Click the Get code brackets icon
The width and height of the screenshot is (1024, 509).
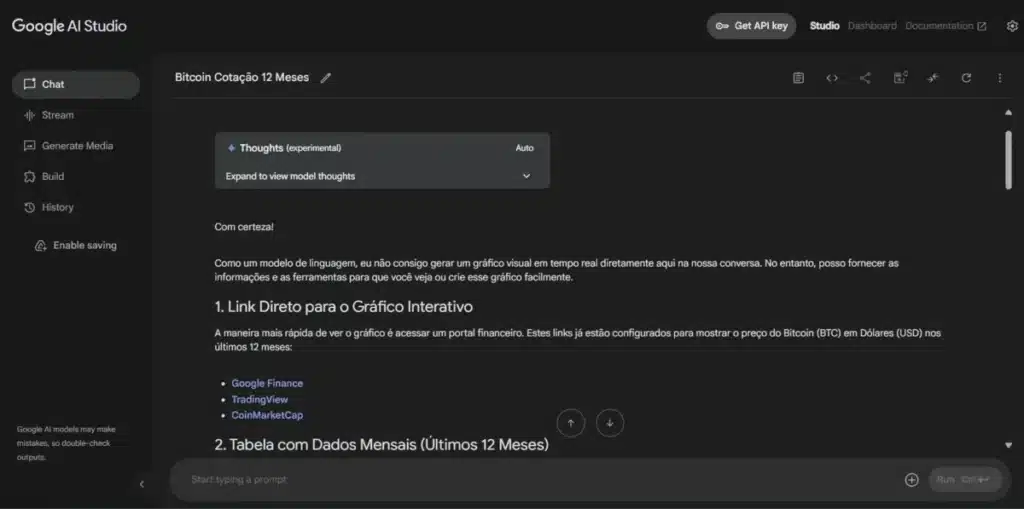[831, 78]
